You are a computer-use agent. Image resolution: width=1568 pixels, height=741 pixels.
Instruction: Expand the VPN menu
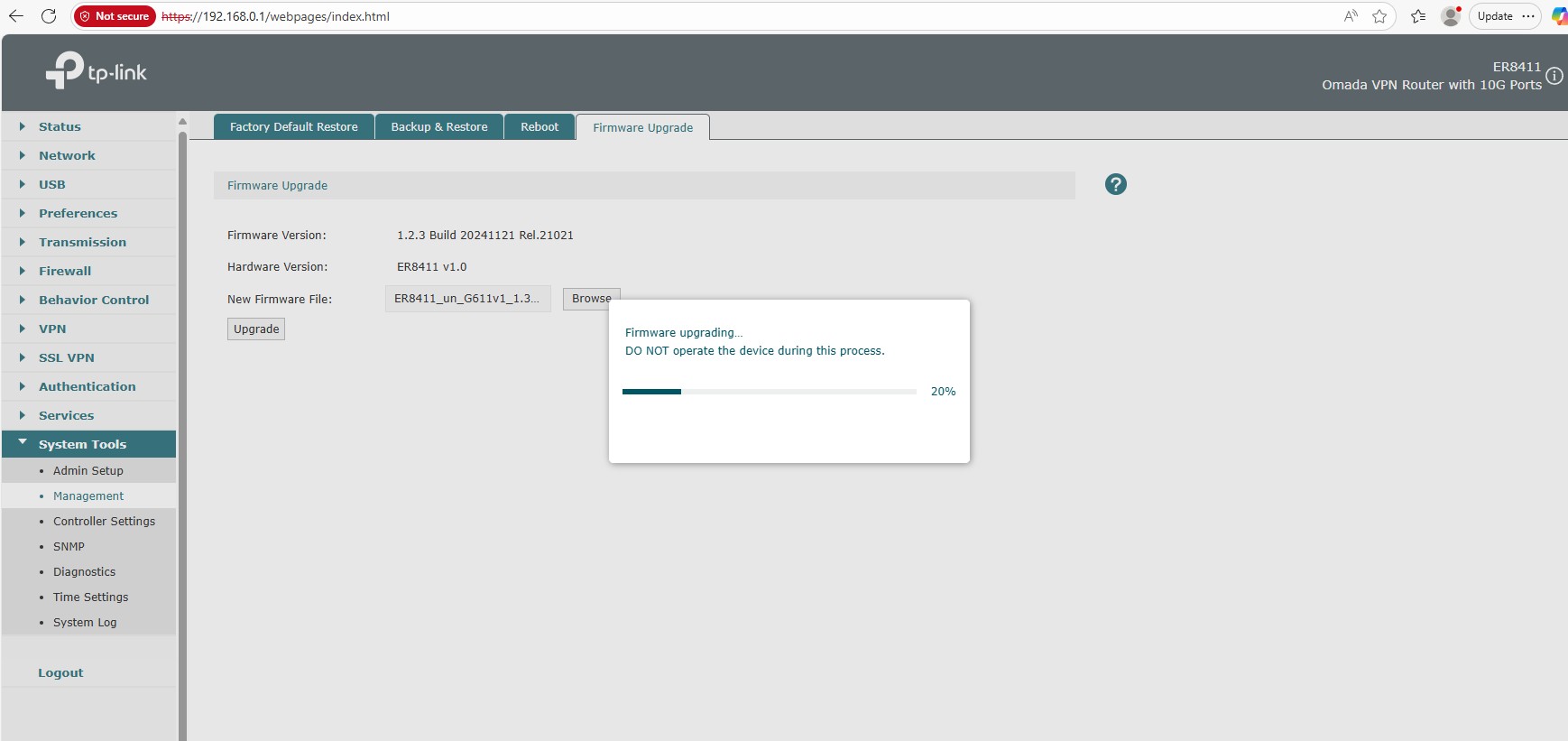[88, 329]
